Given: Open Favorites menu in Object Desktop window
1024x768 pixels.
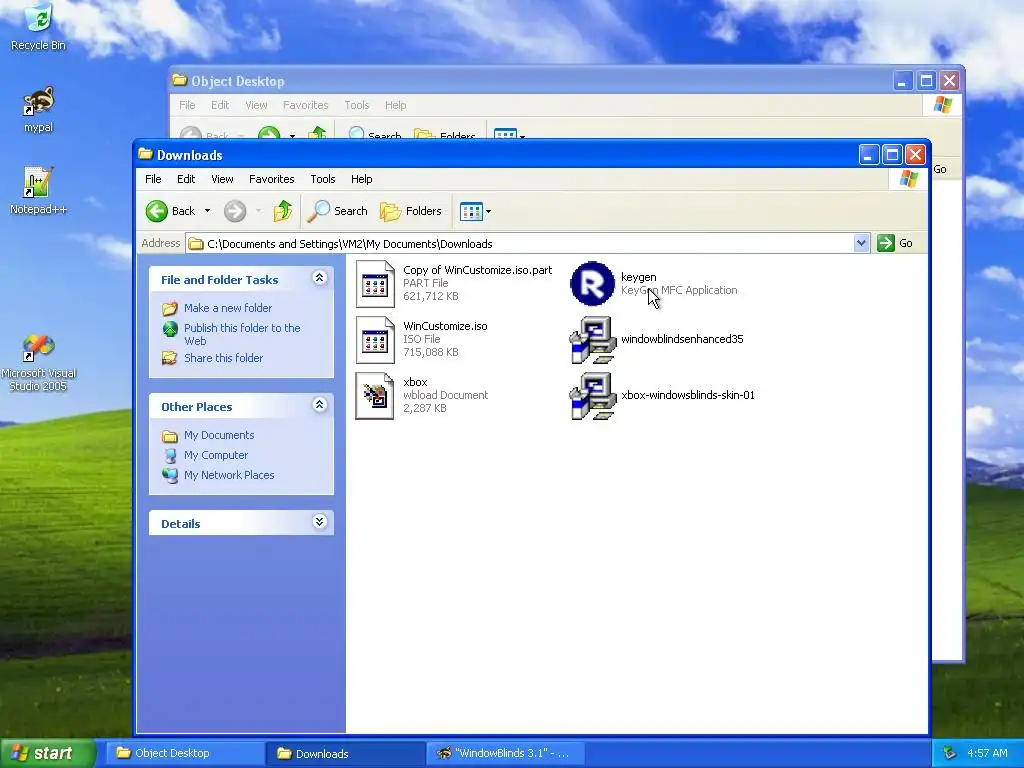Looking at the screenshot, I should tap(306, 105).
